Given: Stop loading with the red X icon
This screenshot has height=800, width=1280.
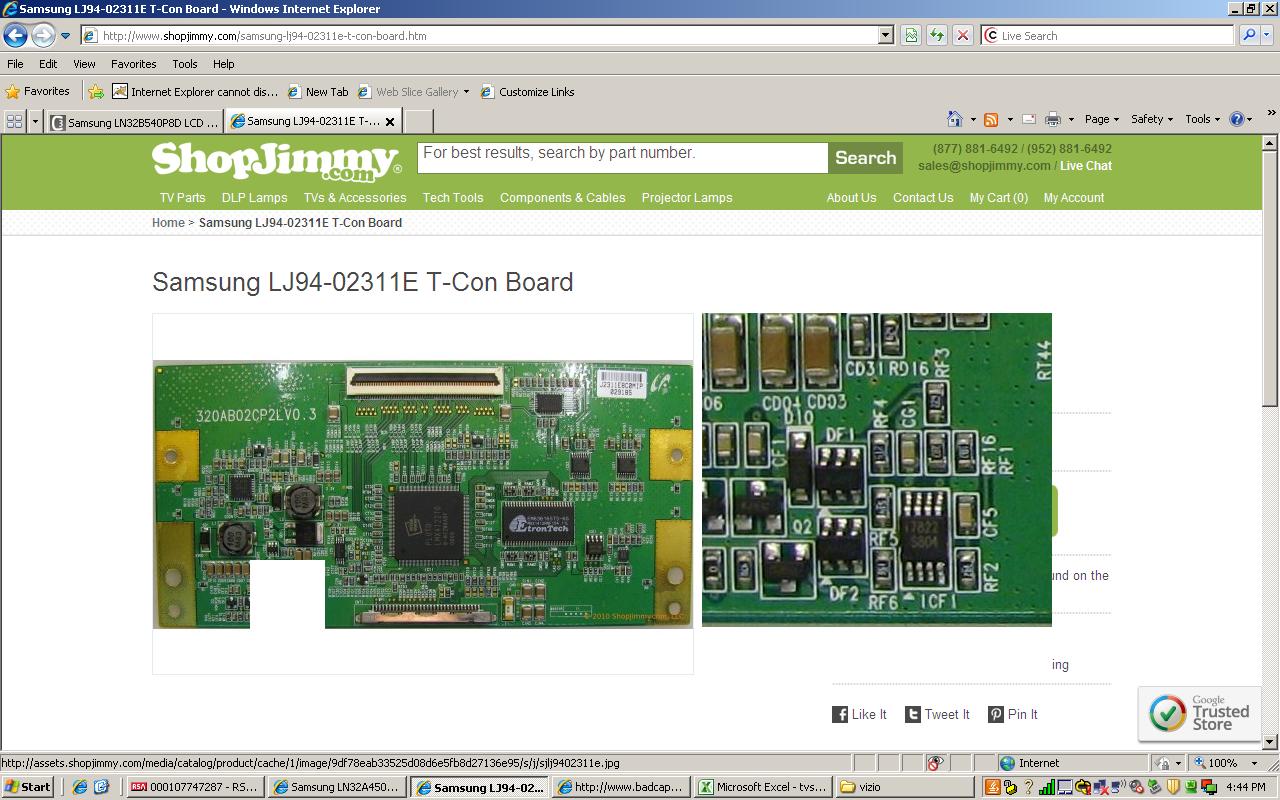Looking at the screenshot, I should coord(962,36).
